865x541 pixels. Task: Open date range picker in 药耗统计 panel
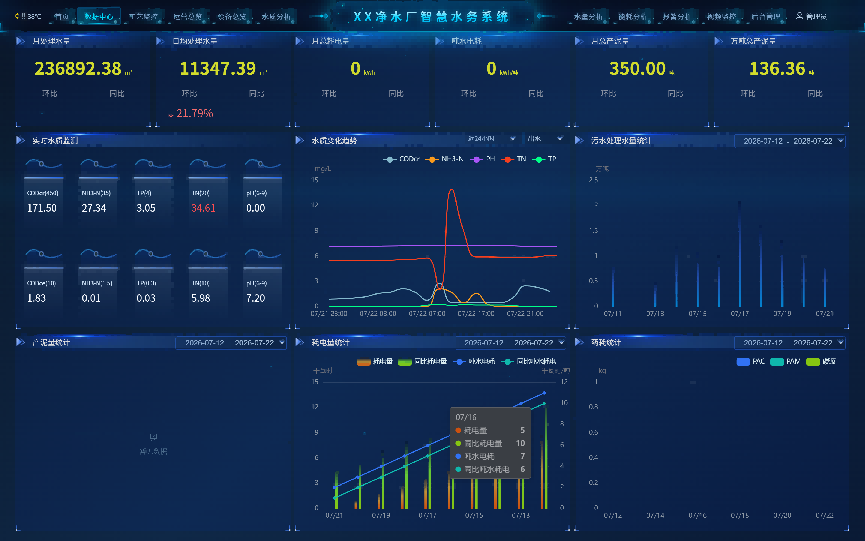tap(789, 342)
